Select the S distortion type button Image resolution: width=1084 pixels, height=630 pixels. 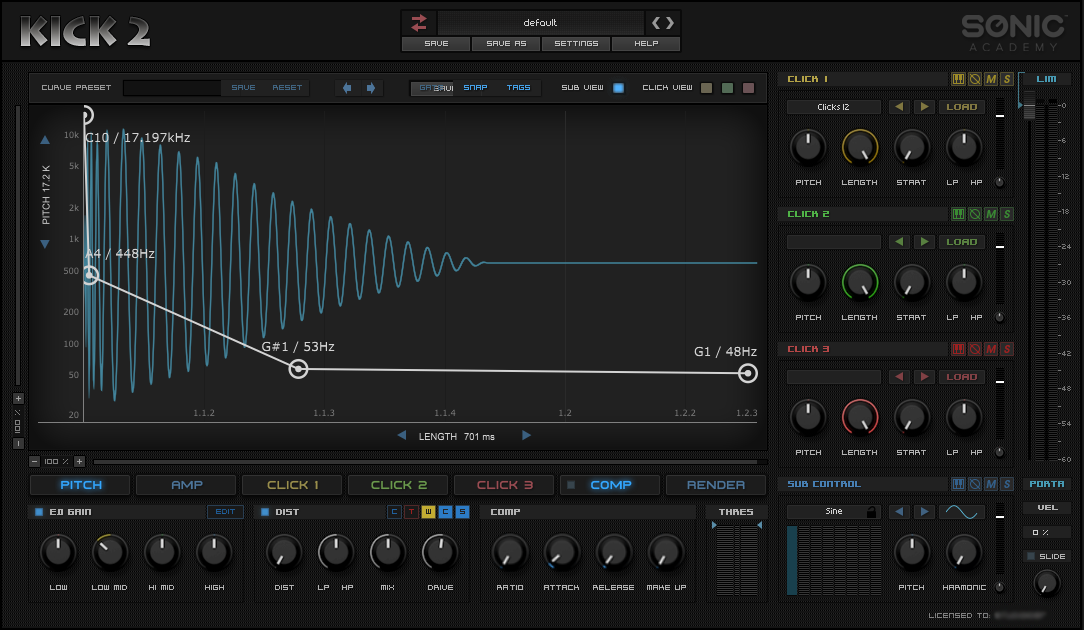click(462, 512)
